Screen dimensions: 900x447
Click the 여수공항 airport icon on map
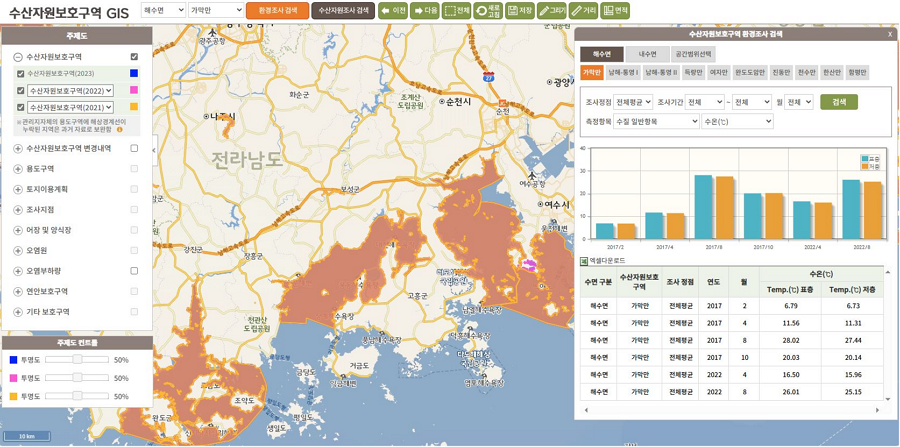point(533,175)
